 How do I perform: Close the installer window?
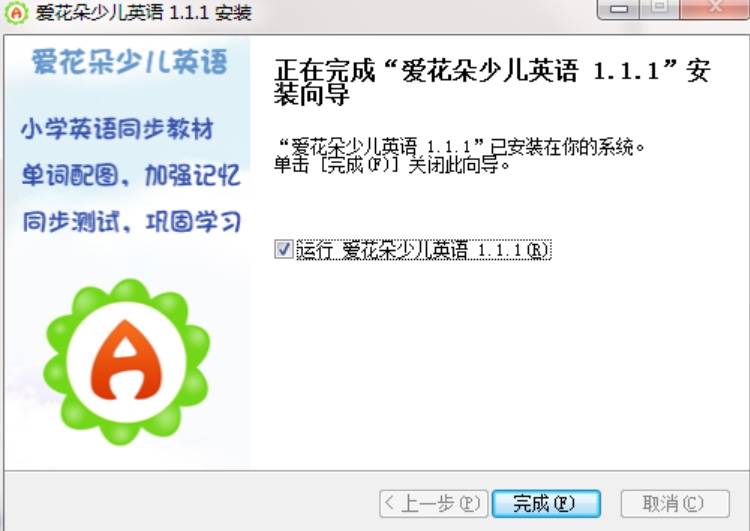coord(715,9)
